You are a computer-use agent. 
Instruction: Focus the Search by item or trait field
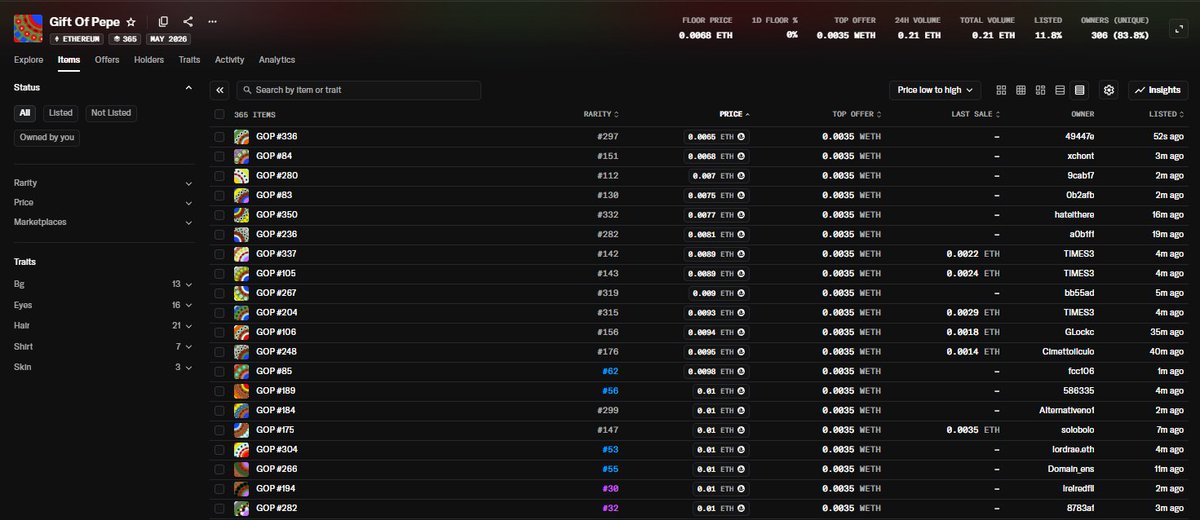(360, 90)
